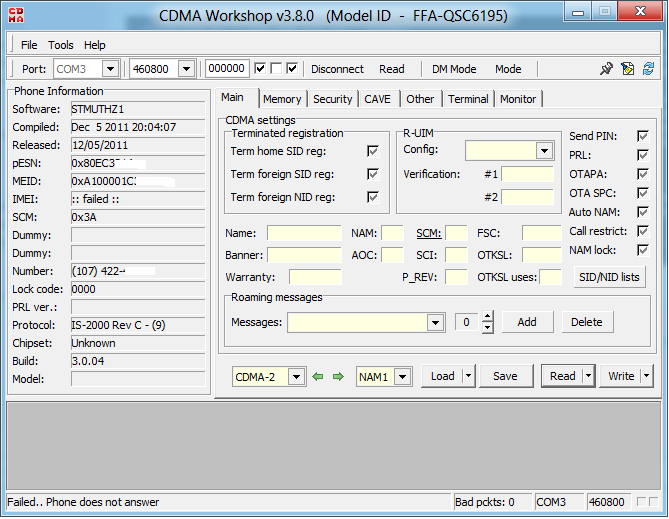Toggle the OTAPA checkbox

point(643,174)
